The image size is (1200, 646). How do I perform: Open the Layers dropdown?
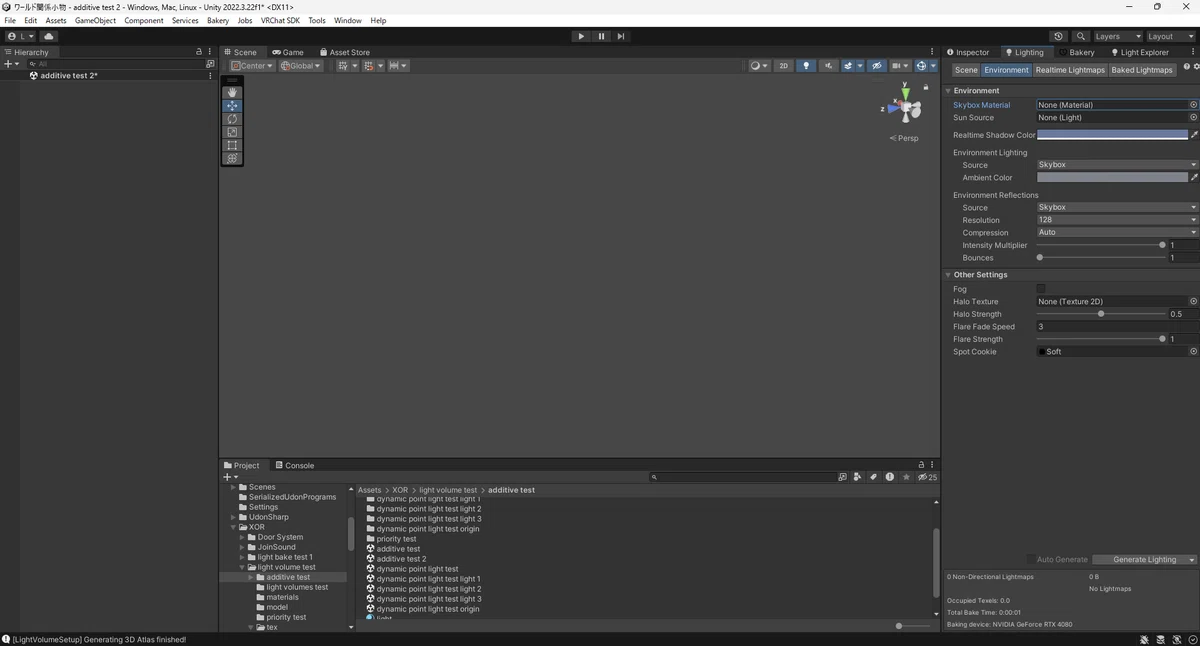(1118, 36)
